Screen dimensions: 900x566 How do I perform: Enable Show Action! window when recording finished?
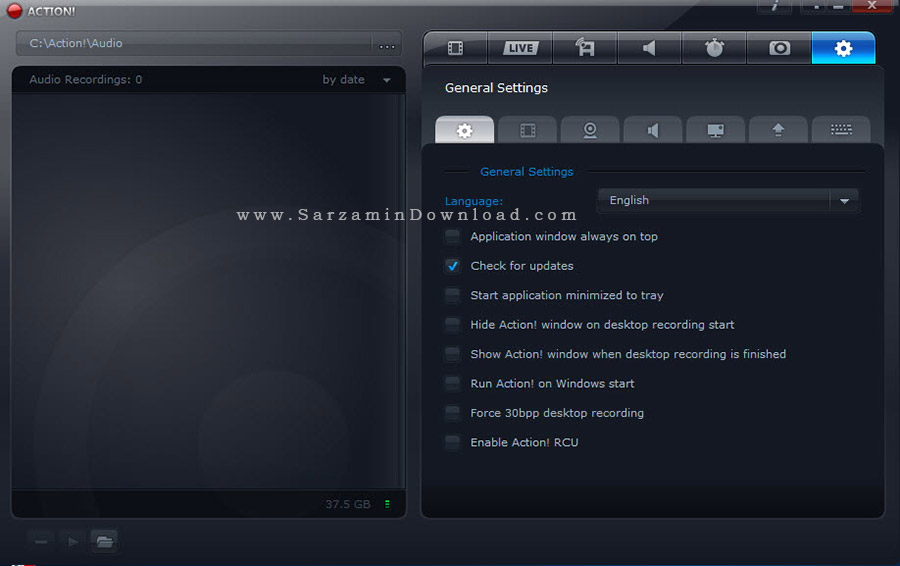(x=452, y=354)
